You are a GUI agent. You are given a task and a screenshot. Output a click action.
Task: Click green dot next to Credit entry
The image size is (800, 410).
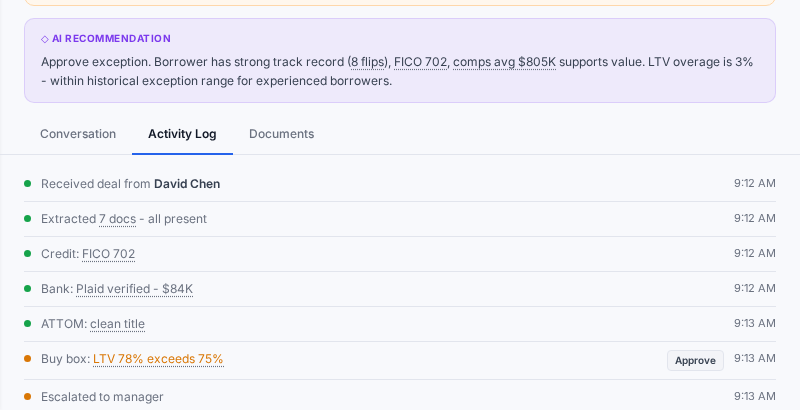pos(28,254)
